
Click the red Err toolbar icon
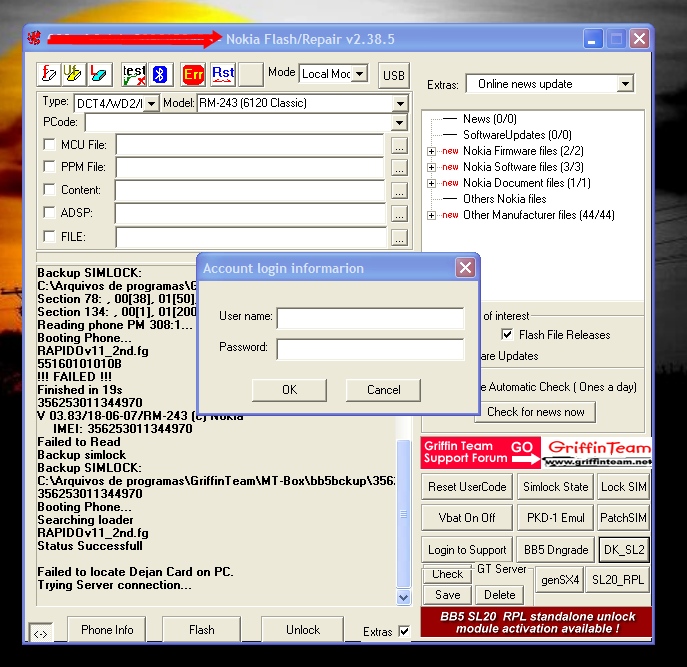point(193,75)
